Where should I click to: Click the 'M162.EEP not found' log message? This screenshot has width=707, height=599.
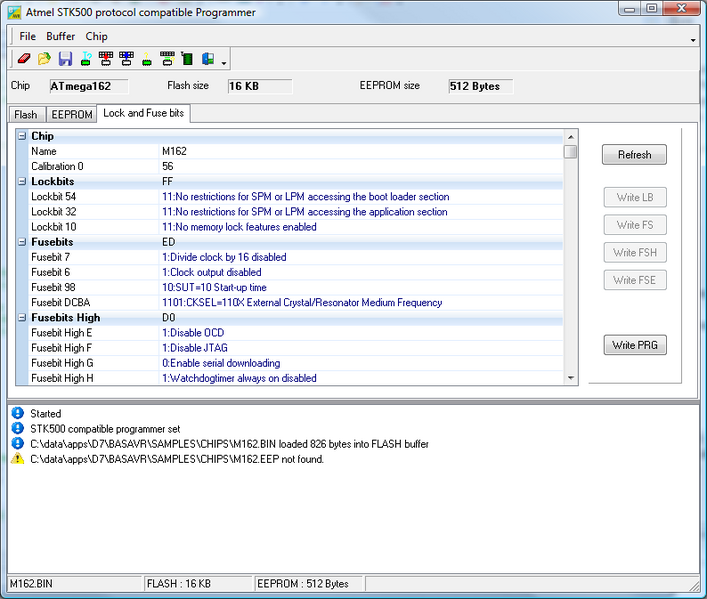click(177, 459)
